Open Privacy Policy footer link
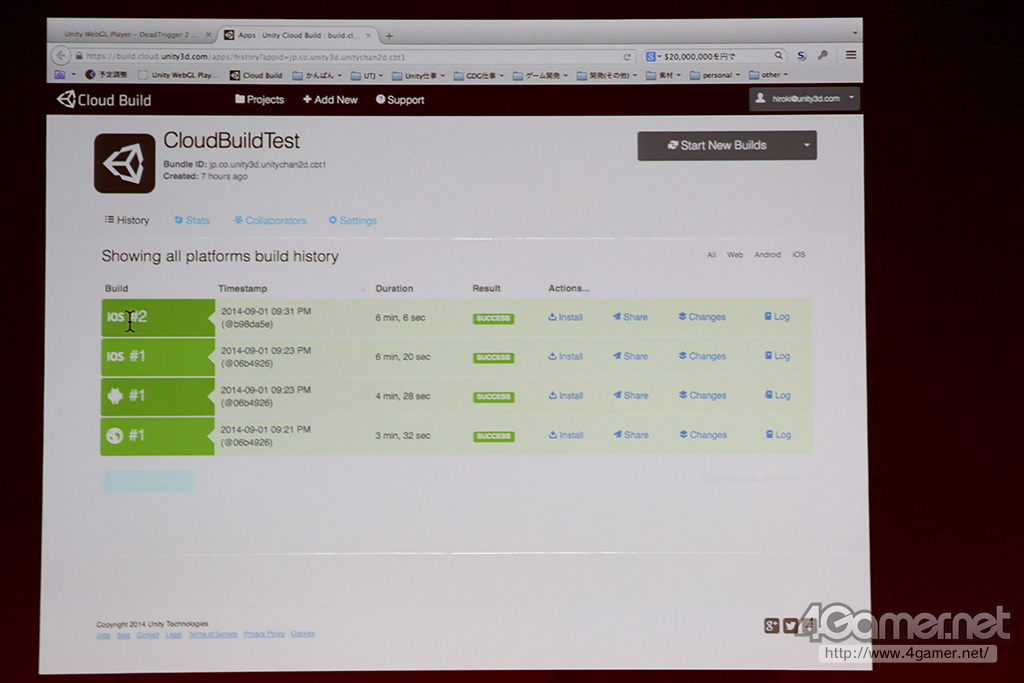 264,634
